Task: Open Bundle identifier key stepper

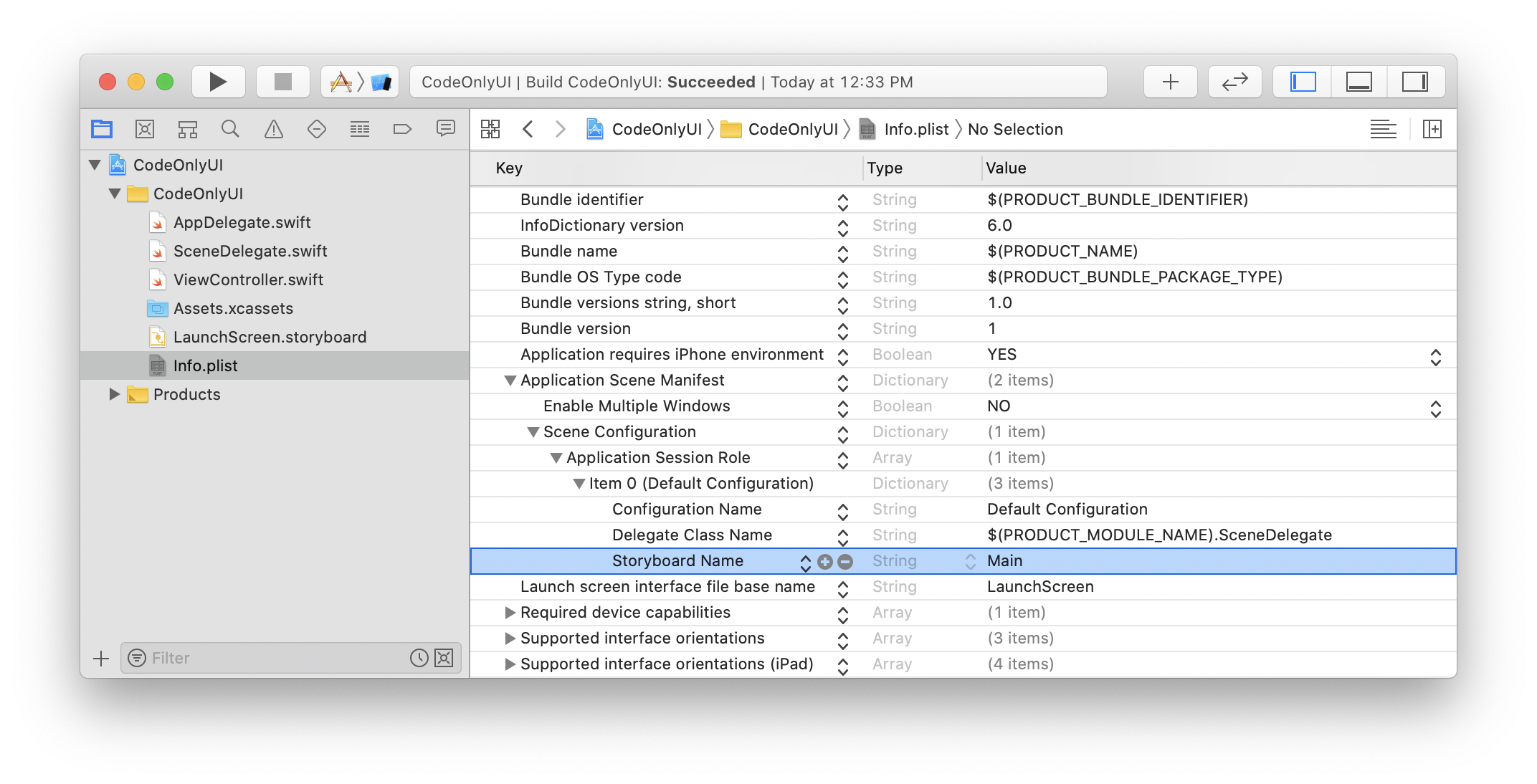Action: (843, 201)
